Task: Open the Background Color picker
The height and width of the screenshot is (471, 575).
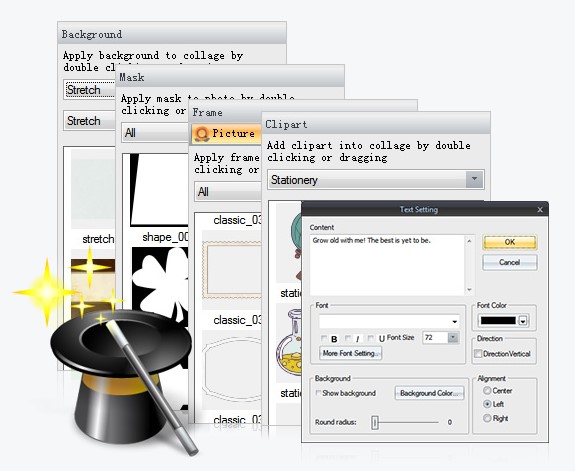Action: (429, 393)
